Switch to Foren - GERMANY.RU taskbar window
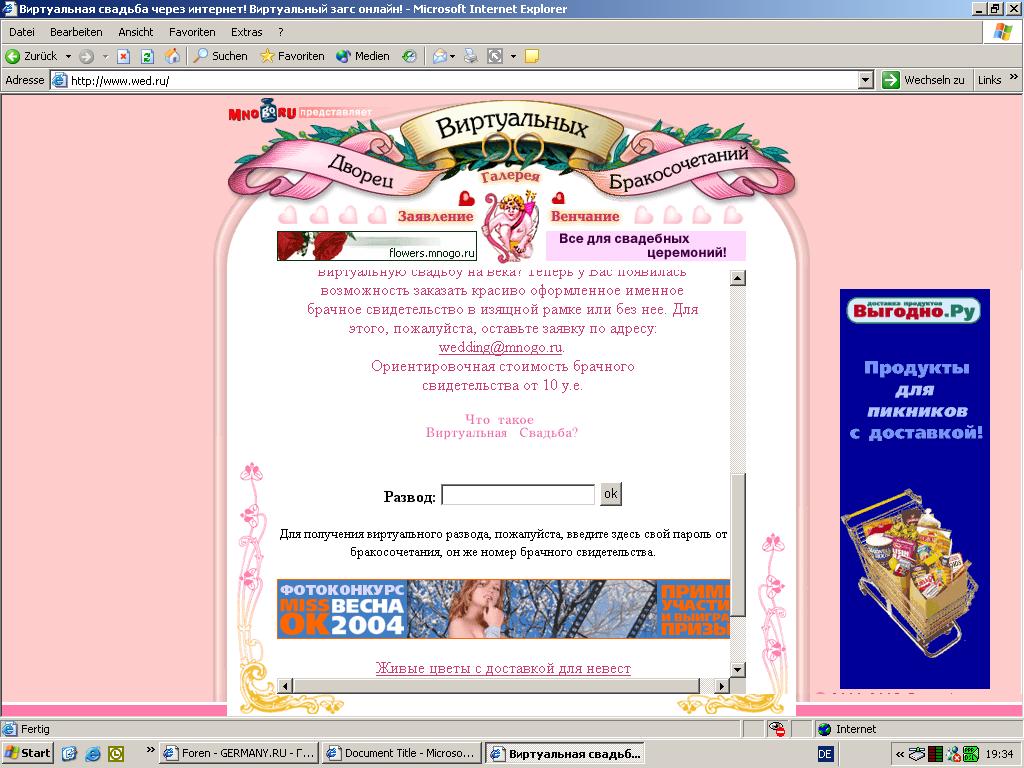The width and height of the screenshot is (1024, 768). pos(239,753)
